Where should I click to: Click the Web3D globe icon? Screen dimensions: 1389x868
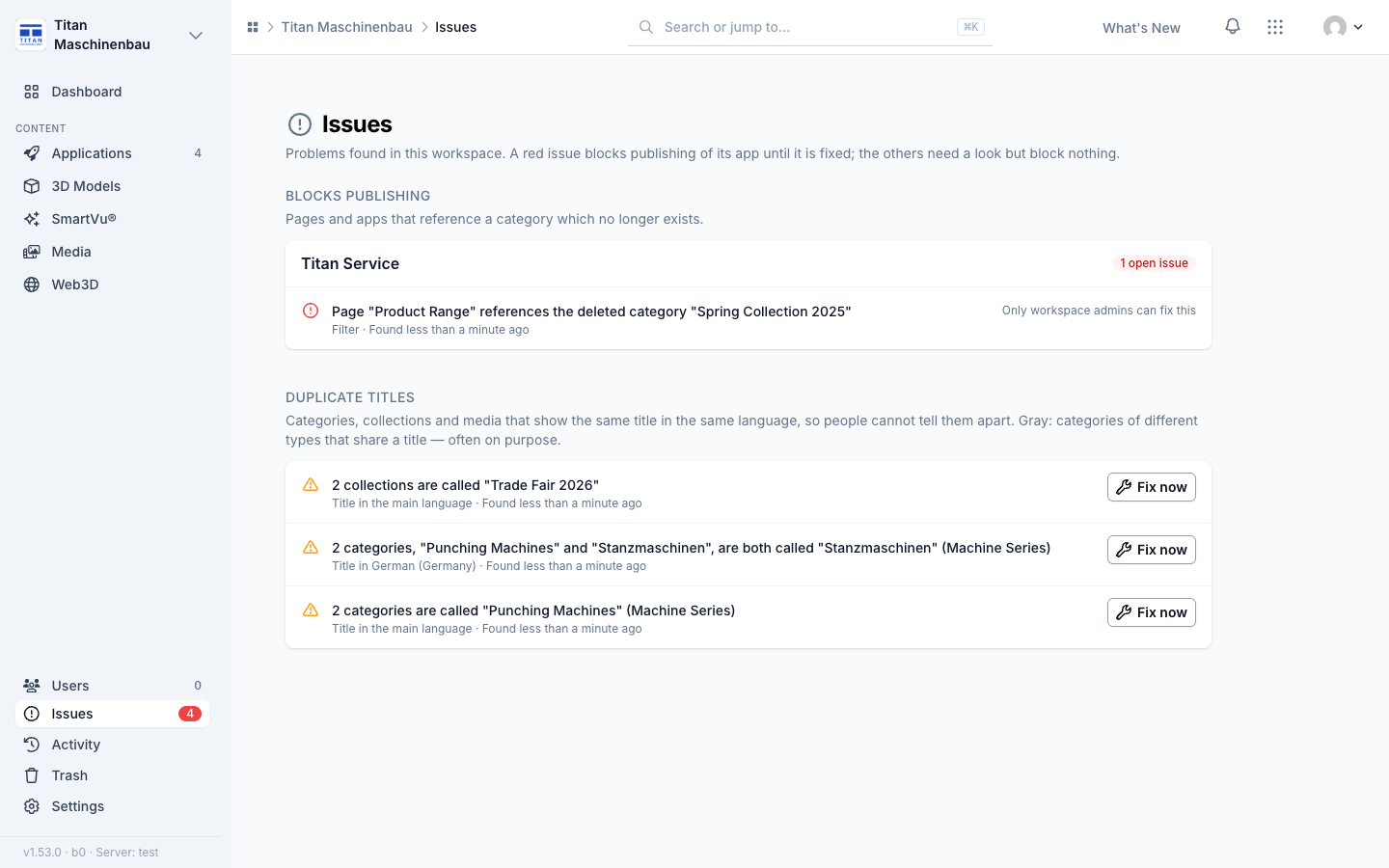(x=32, y=285)
